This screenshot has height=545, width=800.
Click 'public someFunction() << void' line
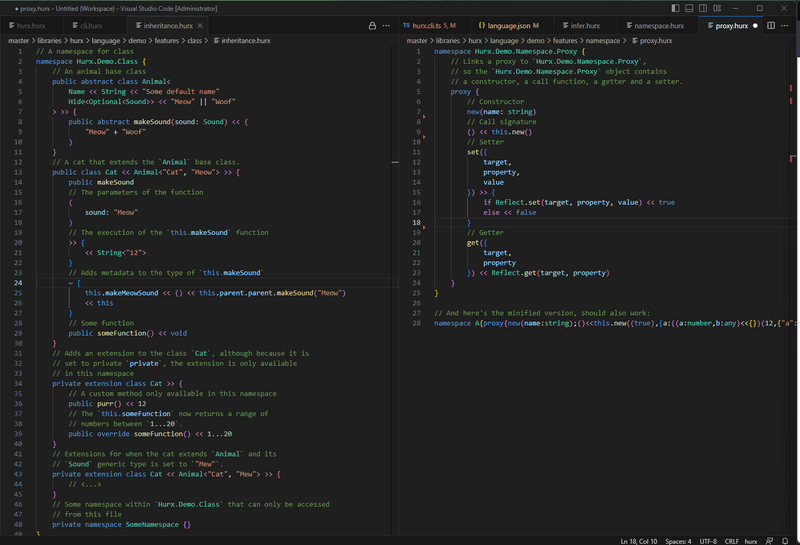pyautogui.click(x=128, y=333)
